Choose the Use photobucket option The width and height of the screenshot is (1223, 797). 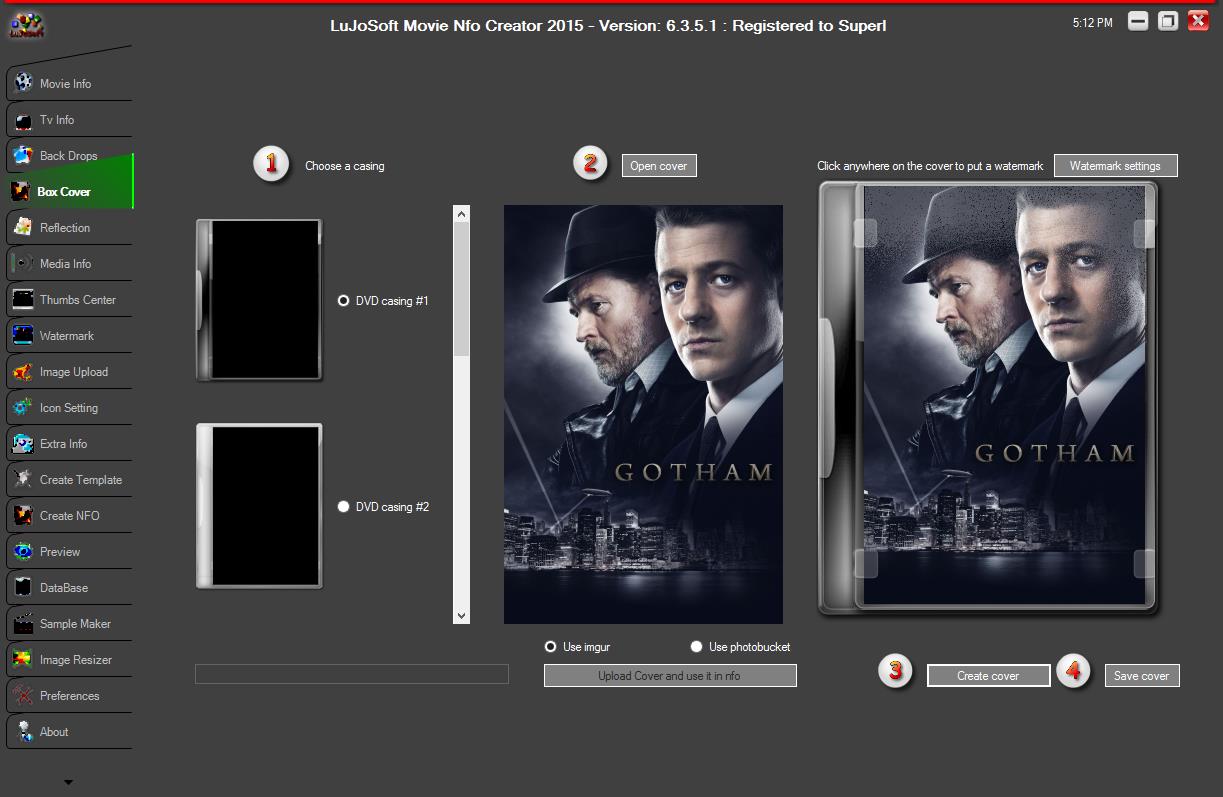(697, 647)
